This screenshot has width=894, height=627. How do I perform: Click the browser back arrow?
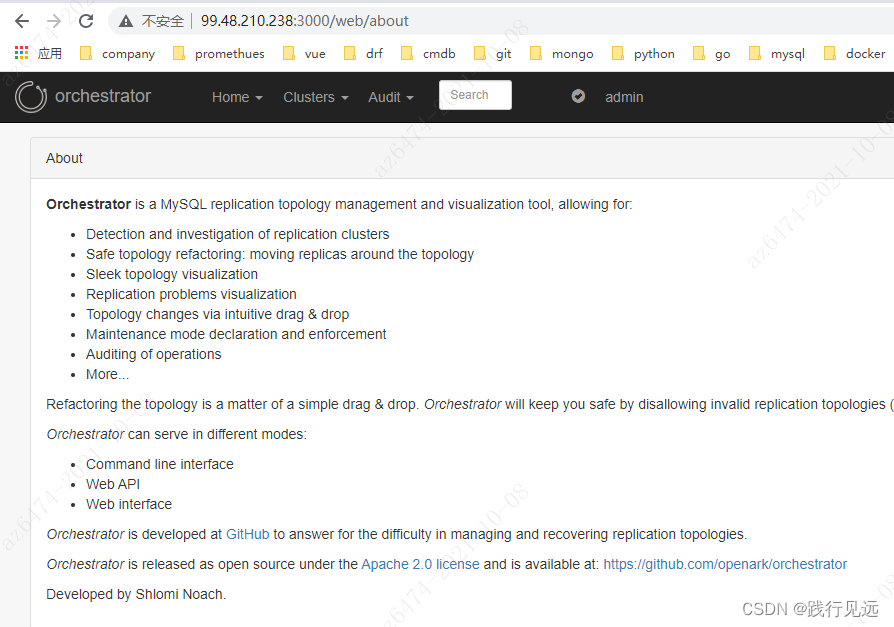(22, 21)
